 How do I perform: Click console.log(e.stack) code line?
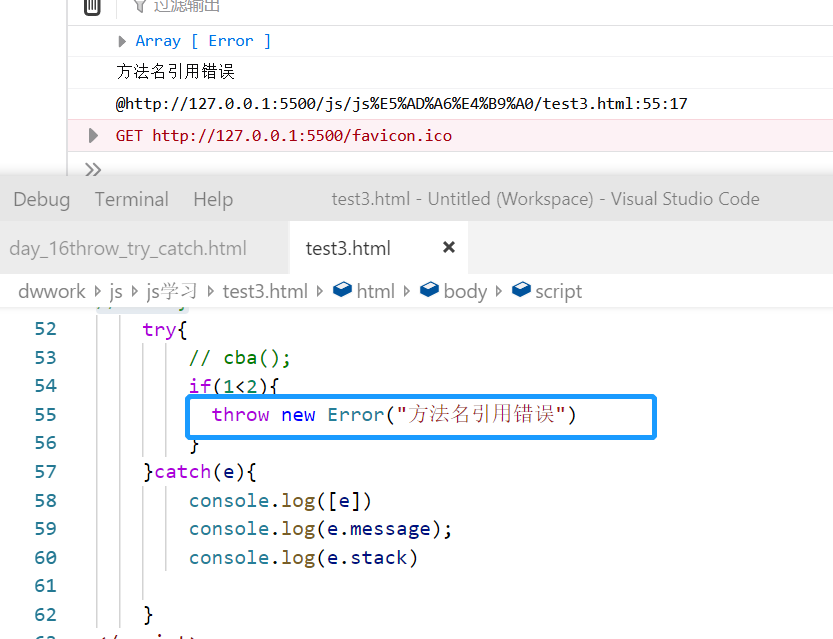(x=303, y=558)
